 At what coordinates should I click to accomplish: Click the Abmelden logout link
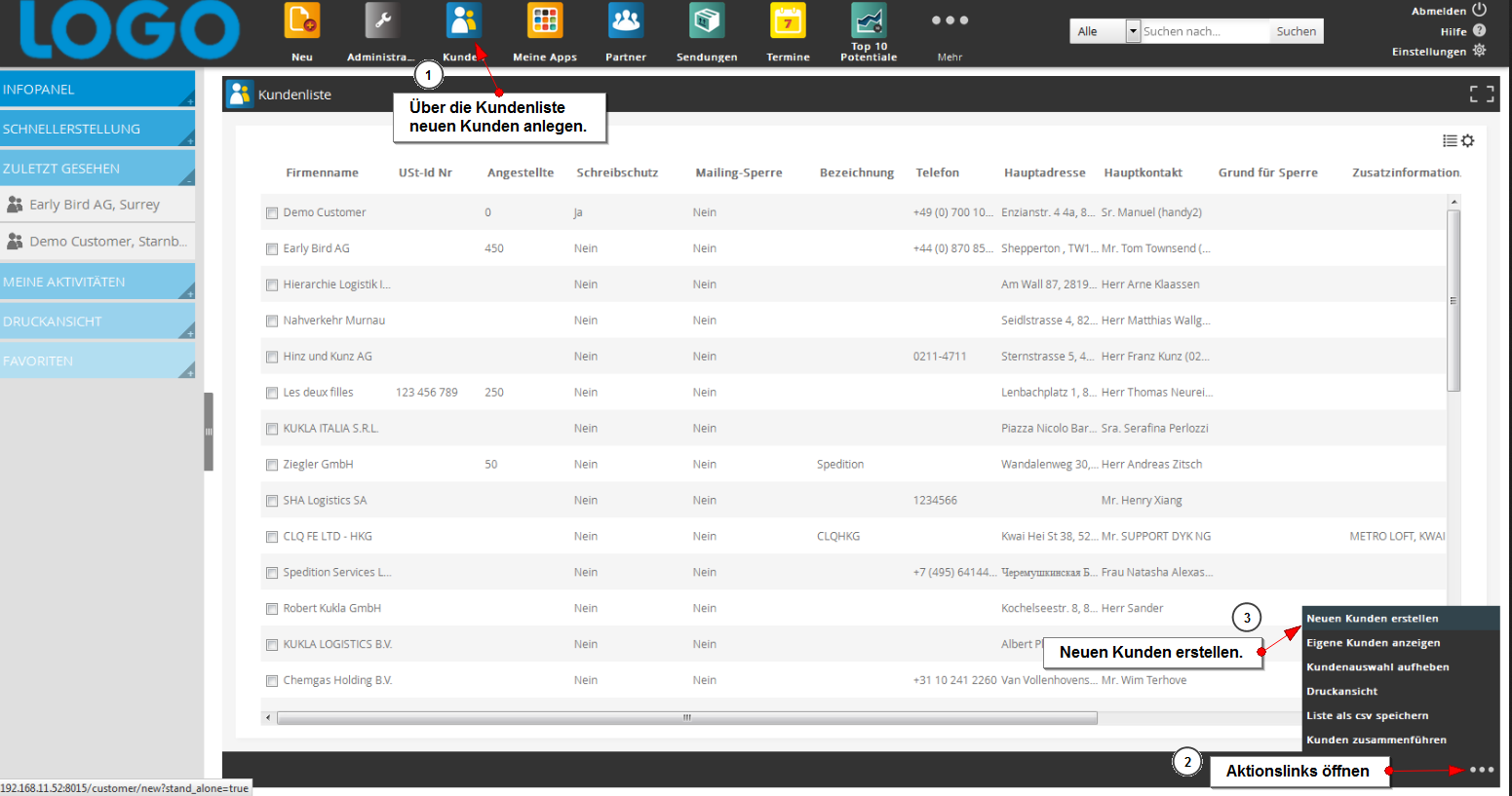1439,11
